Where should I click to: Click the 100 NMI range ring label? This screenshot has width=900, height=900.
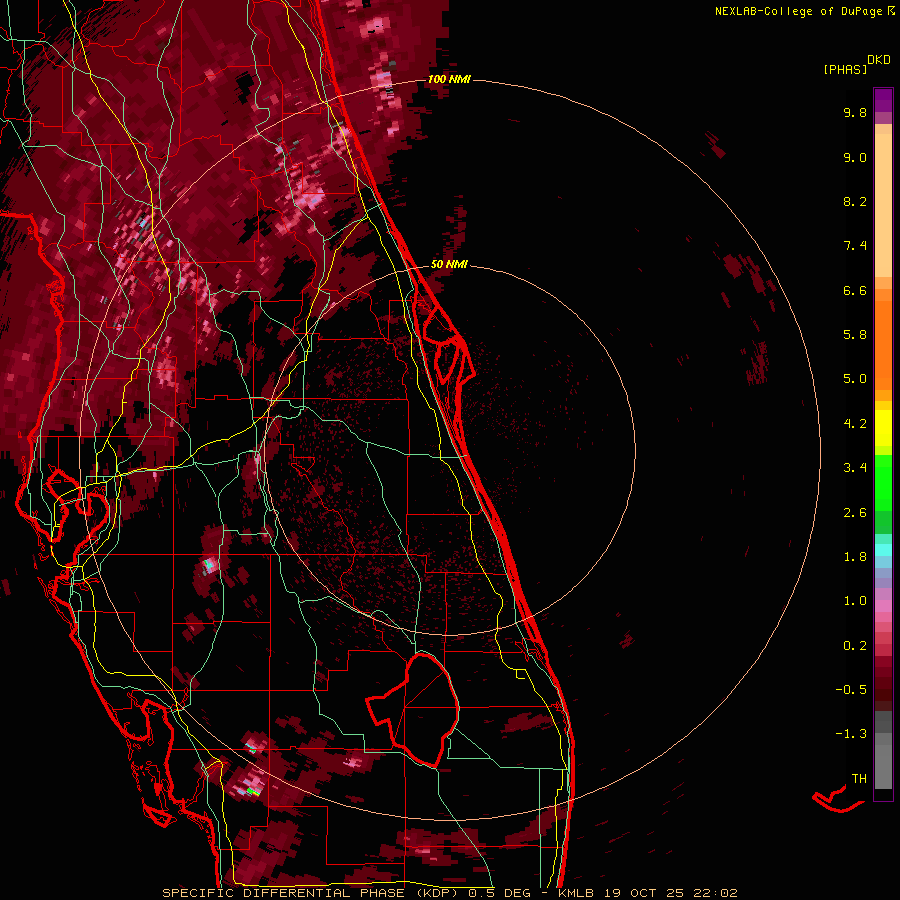[449, 79]
